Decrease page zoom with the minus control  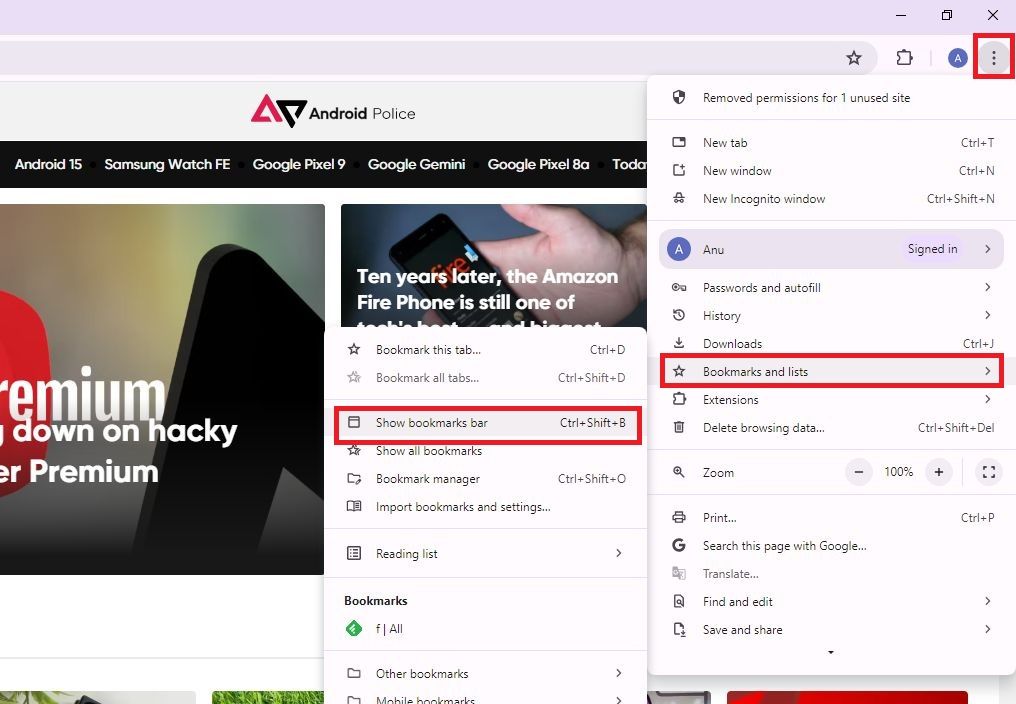[858, 471]
